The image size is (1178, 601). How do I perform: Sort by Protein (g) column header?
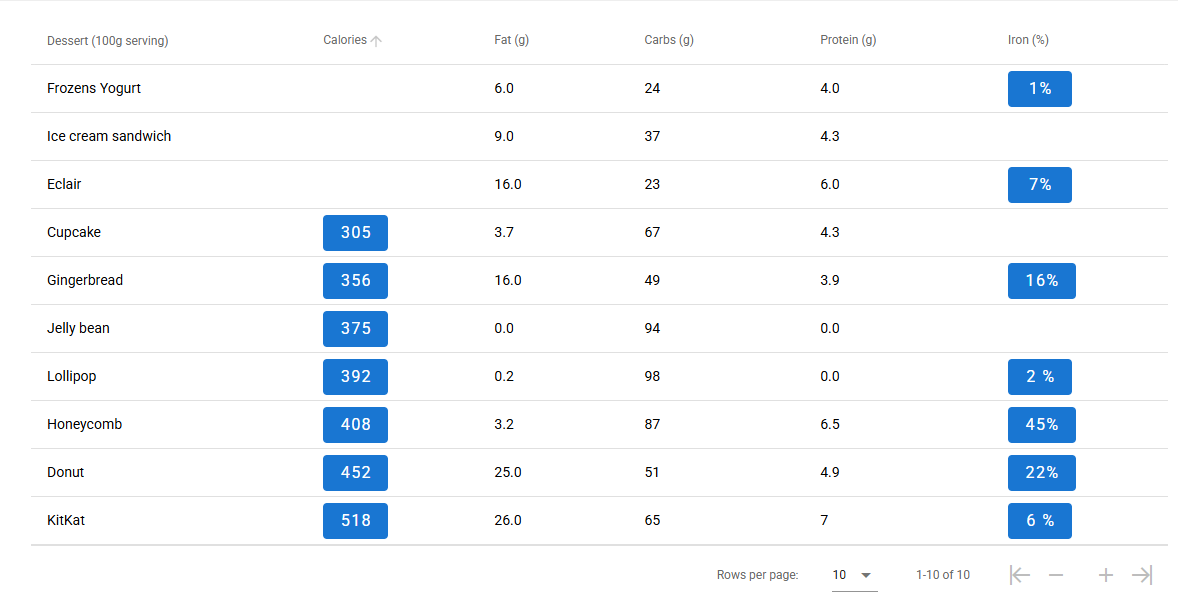coord(848,40)
